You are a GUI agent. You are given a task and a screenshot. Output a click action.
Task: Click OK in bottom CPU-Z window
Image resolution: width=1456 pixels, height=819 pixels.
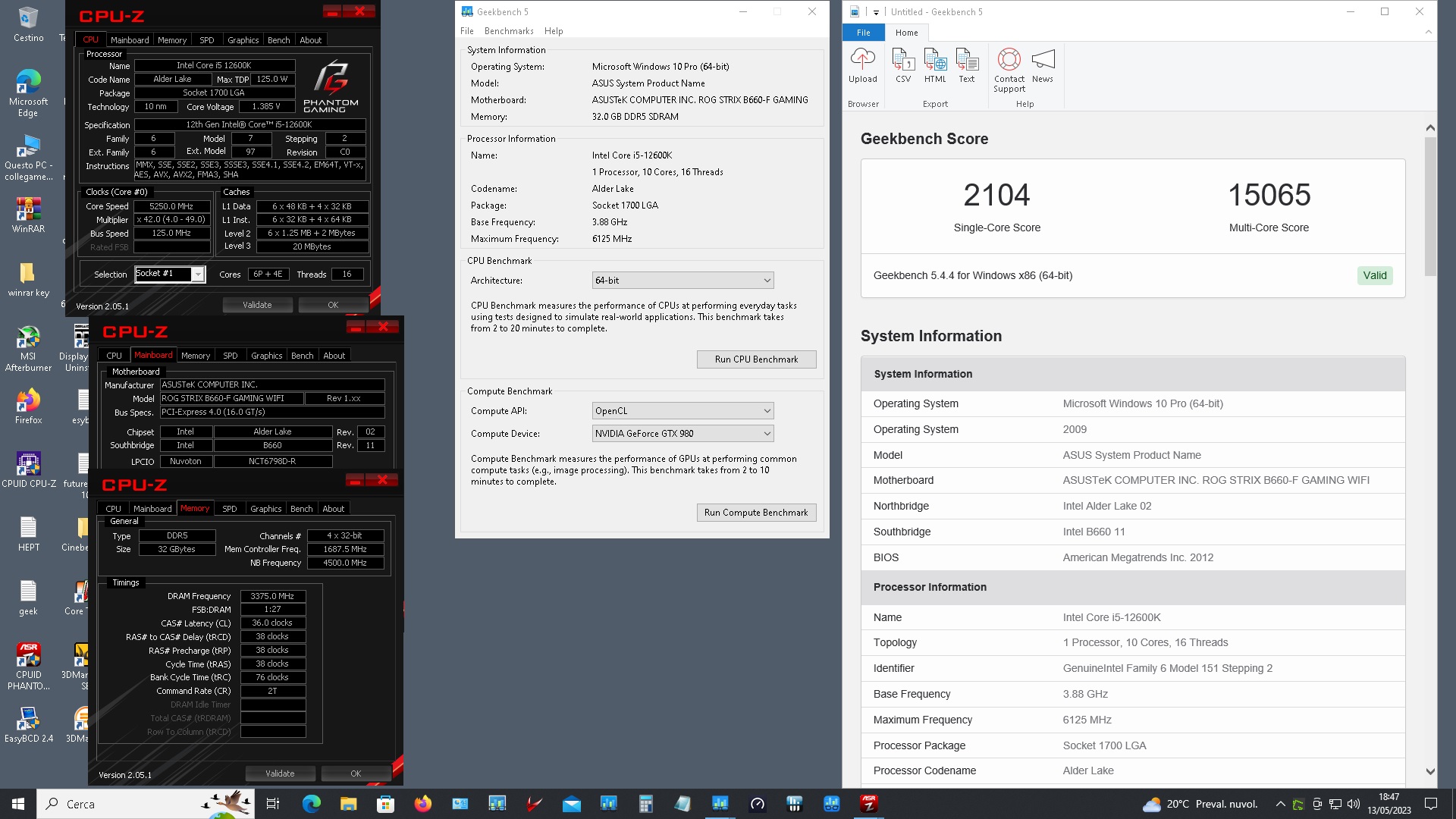[x=356, y=773]
